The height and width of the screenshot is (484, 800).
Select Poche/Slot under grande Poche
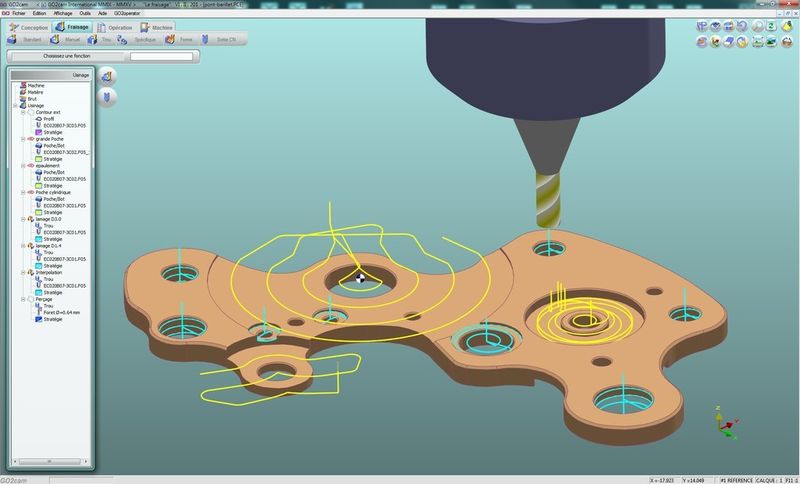(x=49, y=145)
